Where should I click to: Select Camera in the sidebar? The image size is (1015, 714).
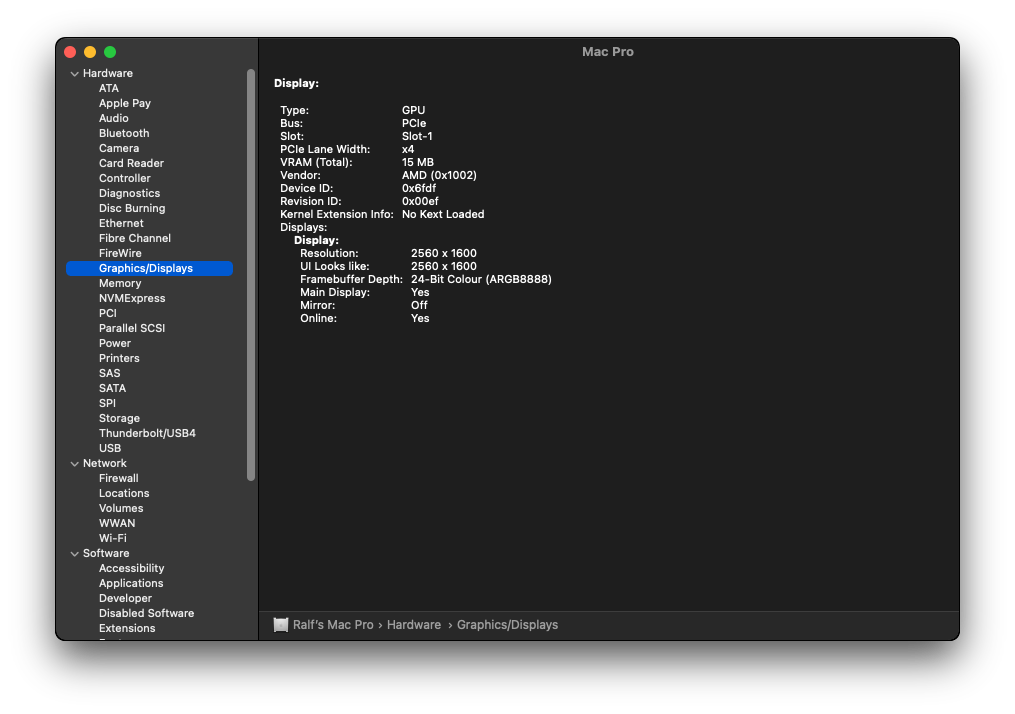click(119, 148)
